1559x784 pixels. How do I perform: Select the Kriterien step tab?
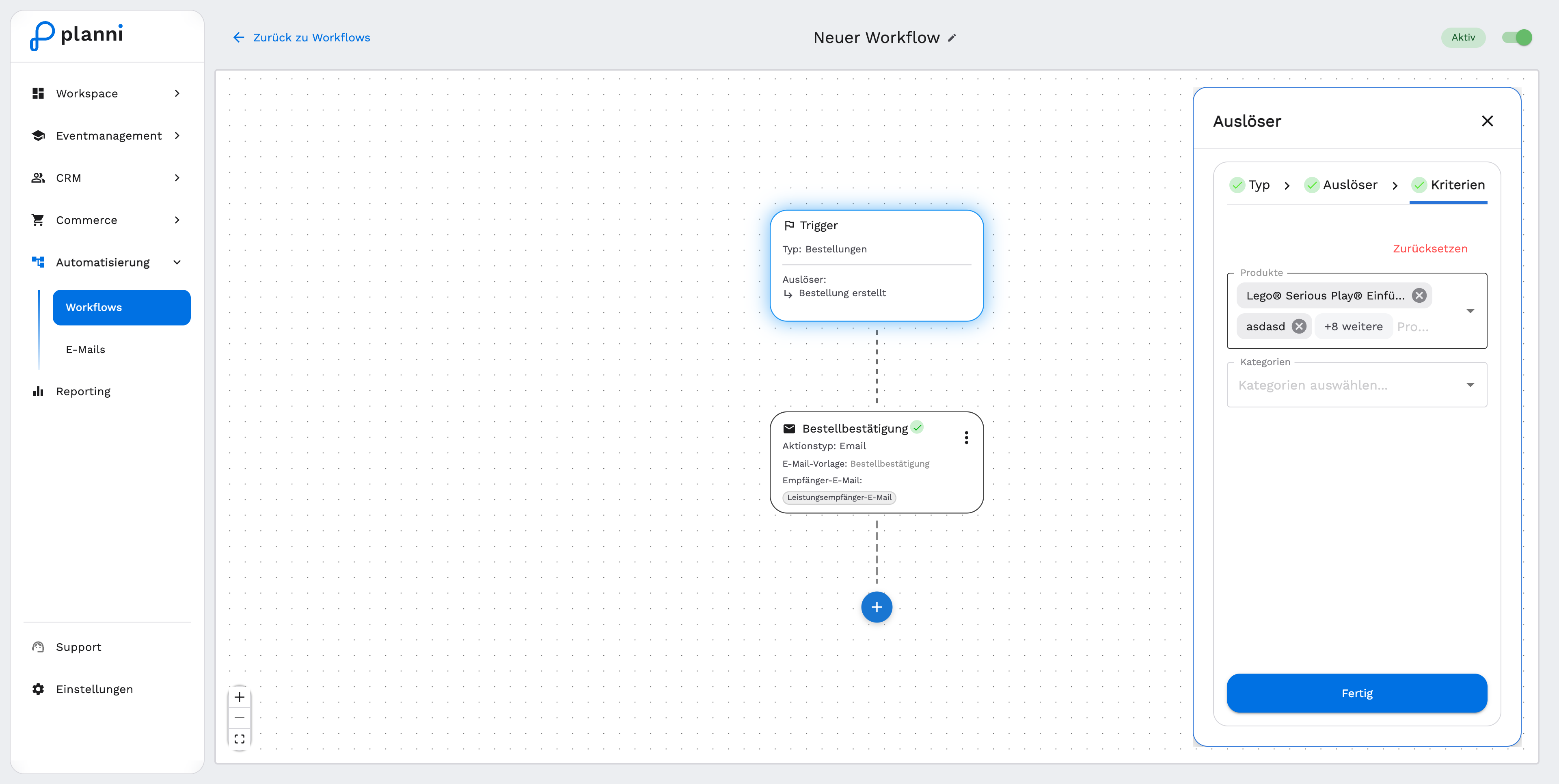(x=1448, y=185)
